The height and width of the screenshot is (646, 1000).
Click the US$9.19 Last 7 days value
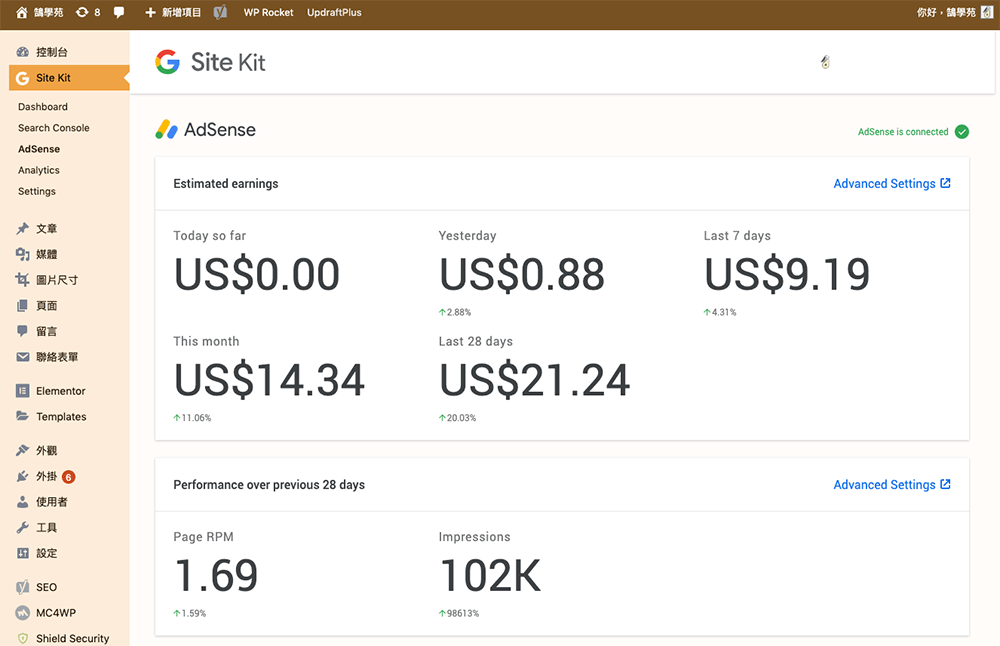coord(787,274)
